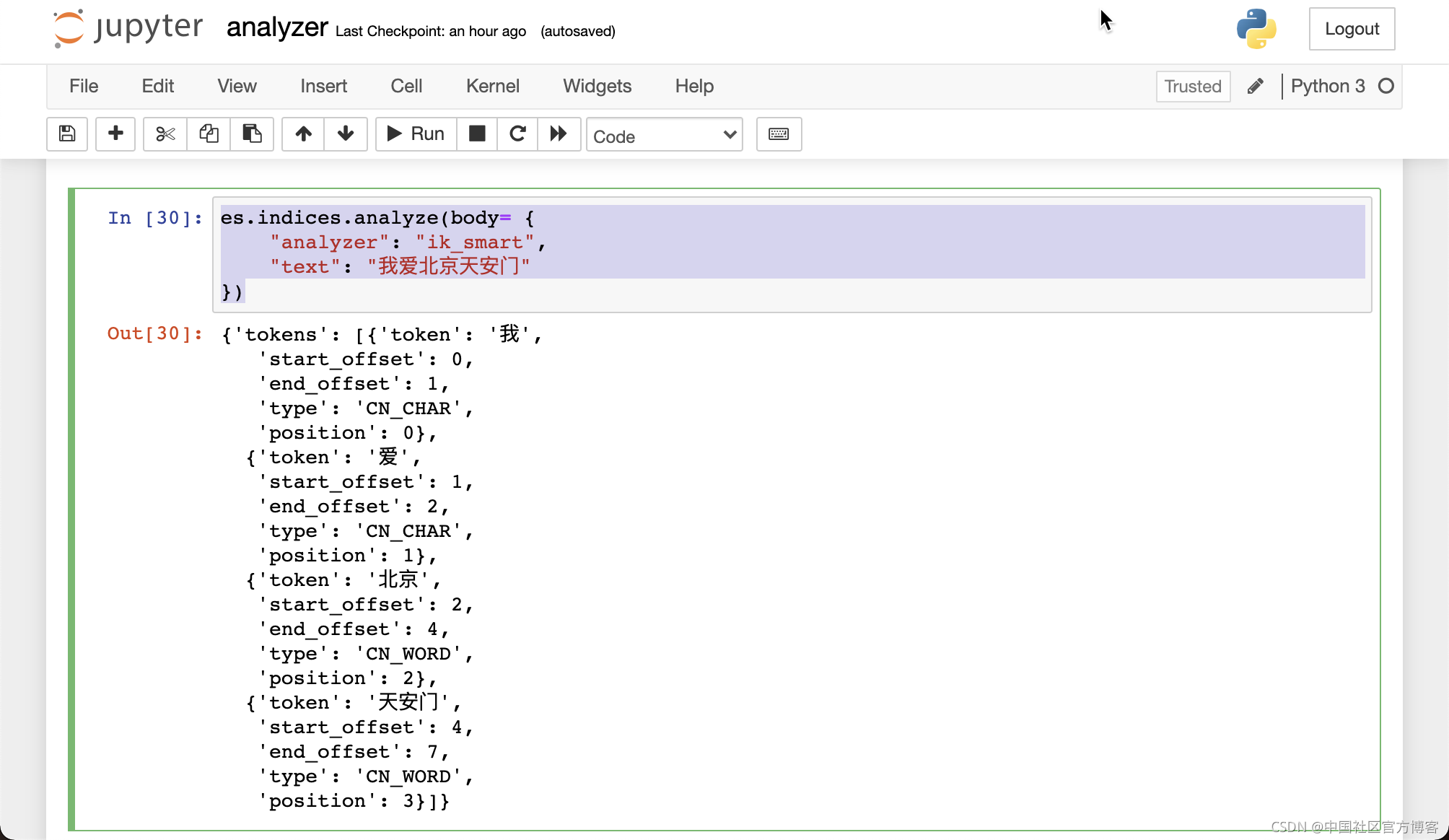Insert a new cell with the plus icon
Screen dimensions: 1449x840
pyautogui.click(x=115, y=134)
